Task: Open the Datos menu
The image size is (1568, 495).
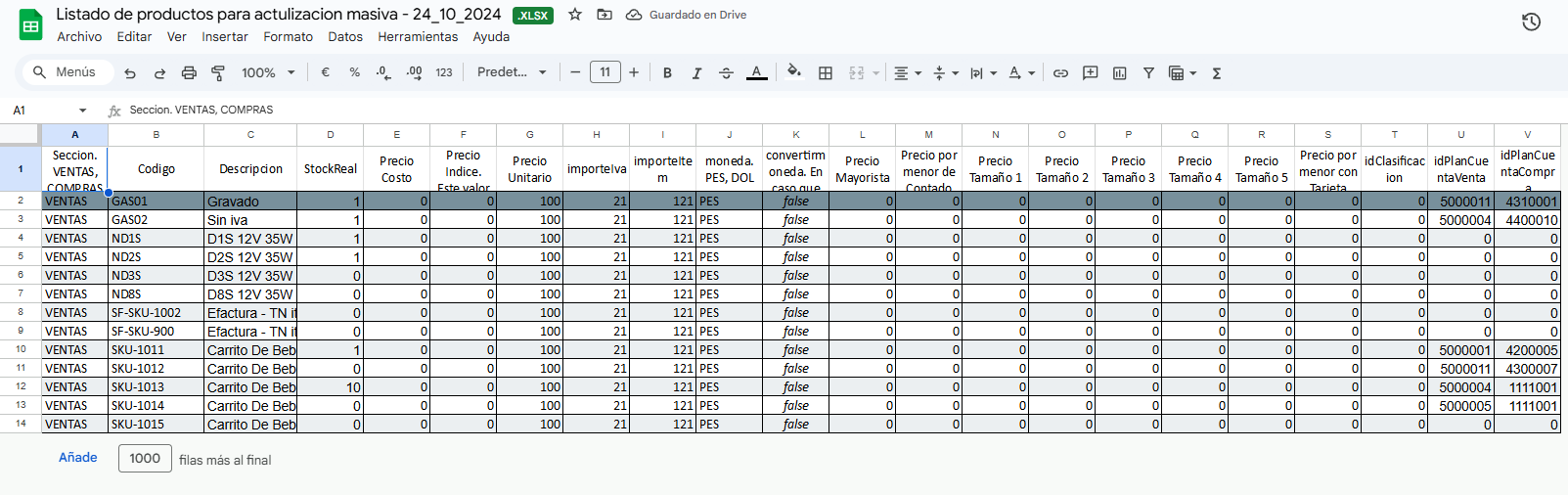Action: pyautogui.click(x=344, y=37)
